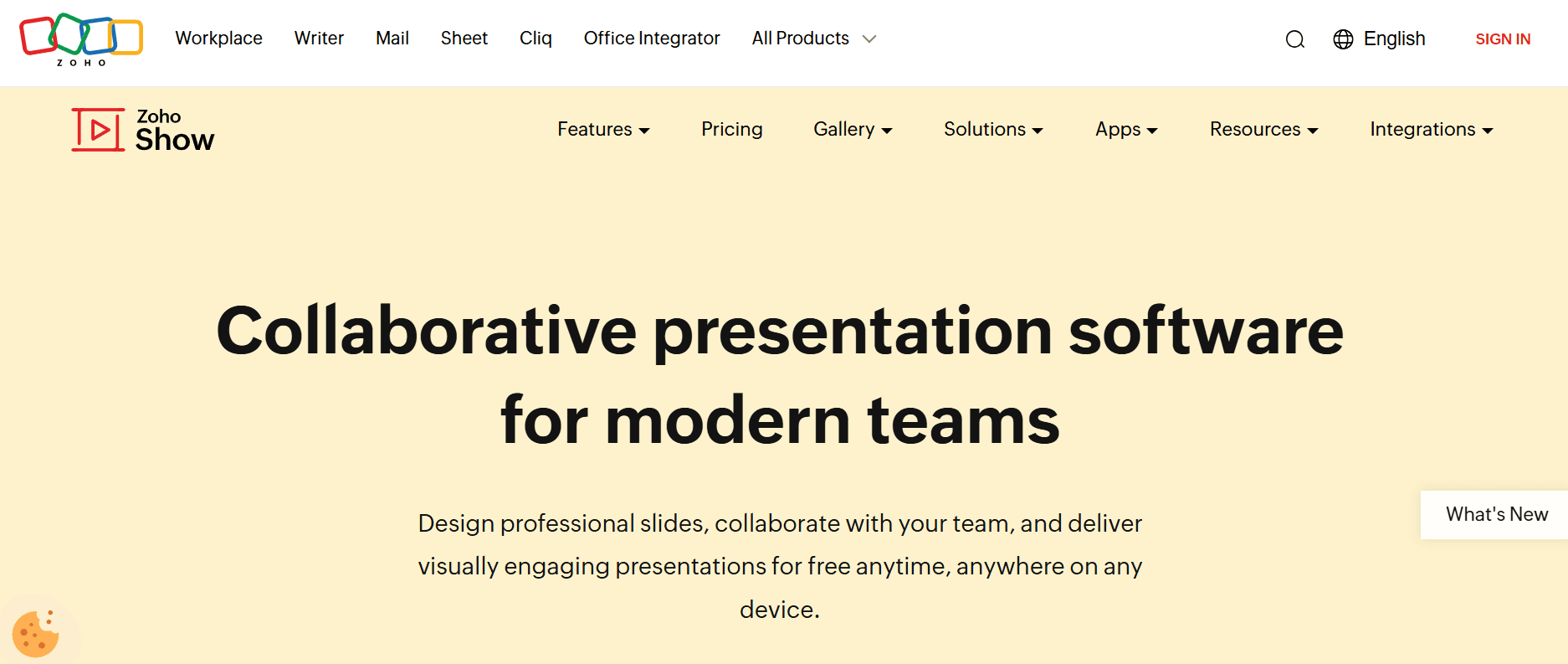This screenshot has height=664, width=1568.
Task: Open the What's New panel
Action: coord(1496,514)
